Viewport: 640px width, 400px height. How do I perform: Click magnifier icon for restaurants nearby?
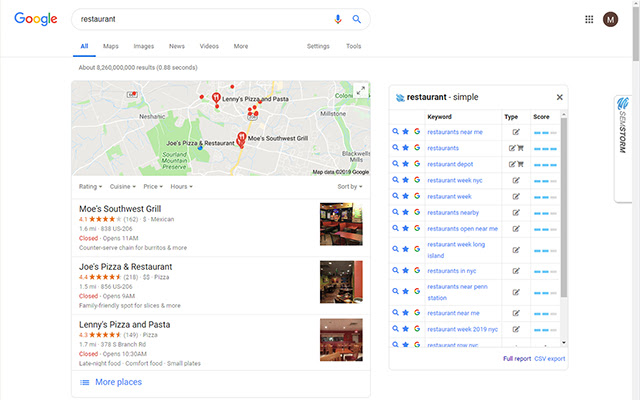(395, 212)
